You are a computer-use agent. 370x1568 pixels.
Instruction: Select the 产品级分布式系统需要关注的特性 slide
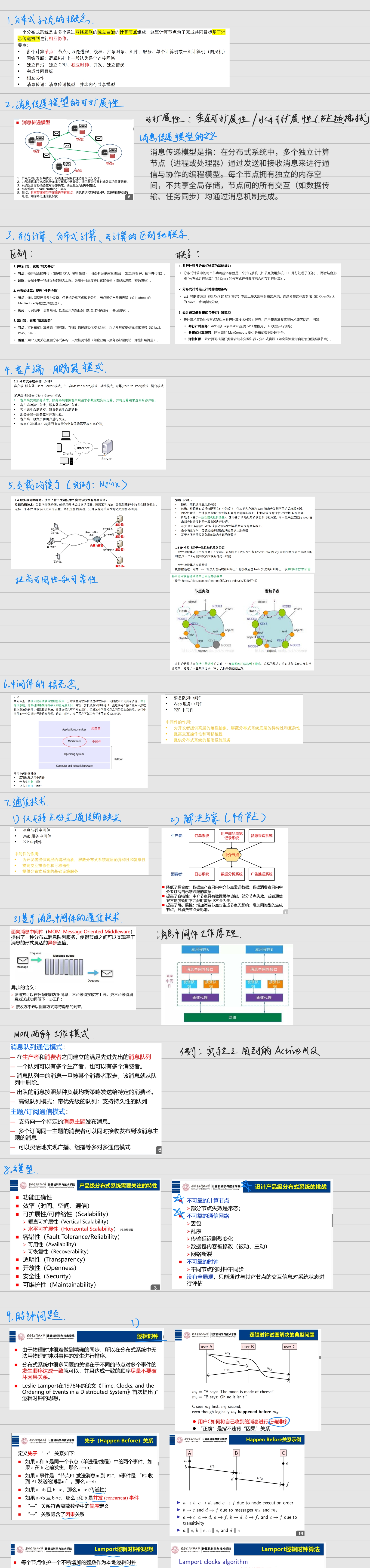pyautogui.click(x=85, y=1234)
